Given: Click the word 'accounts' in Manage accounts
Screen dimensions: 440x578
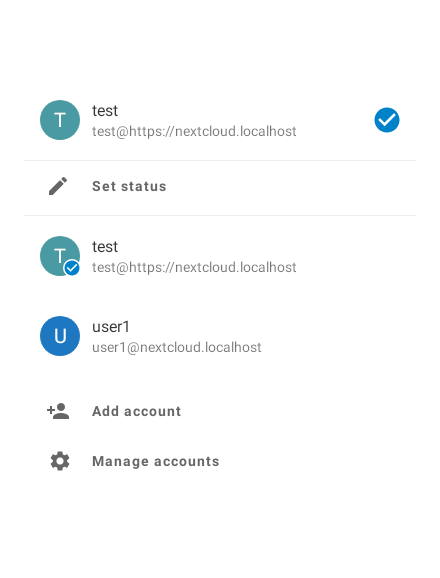Looking at the screenshot, I should click(x=186, y=461).
